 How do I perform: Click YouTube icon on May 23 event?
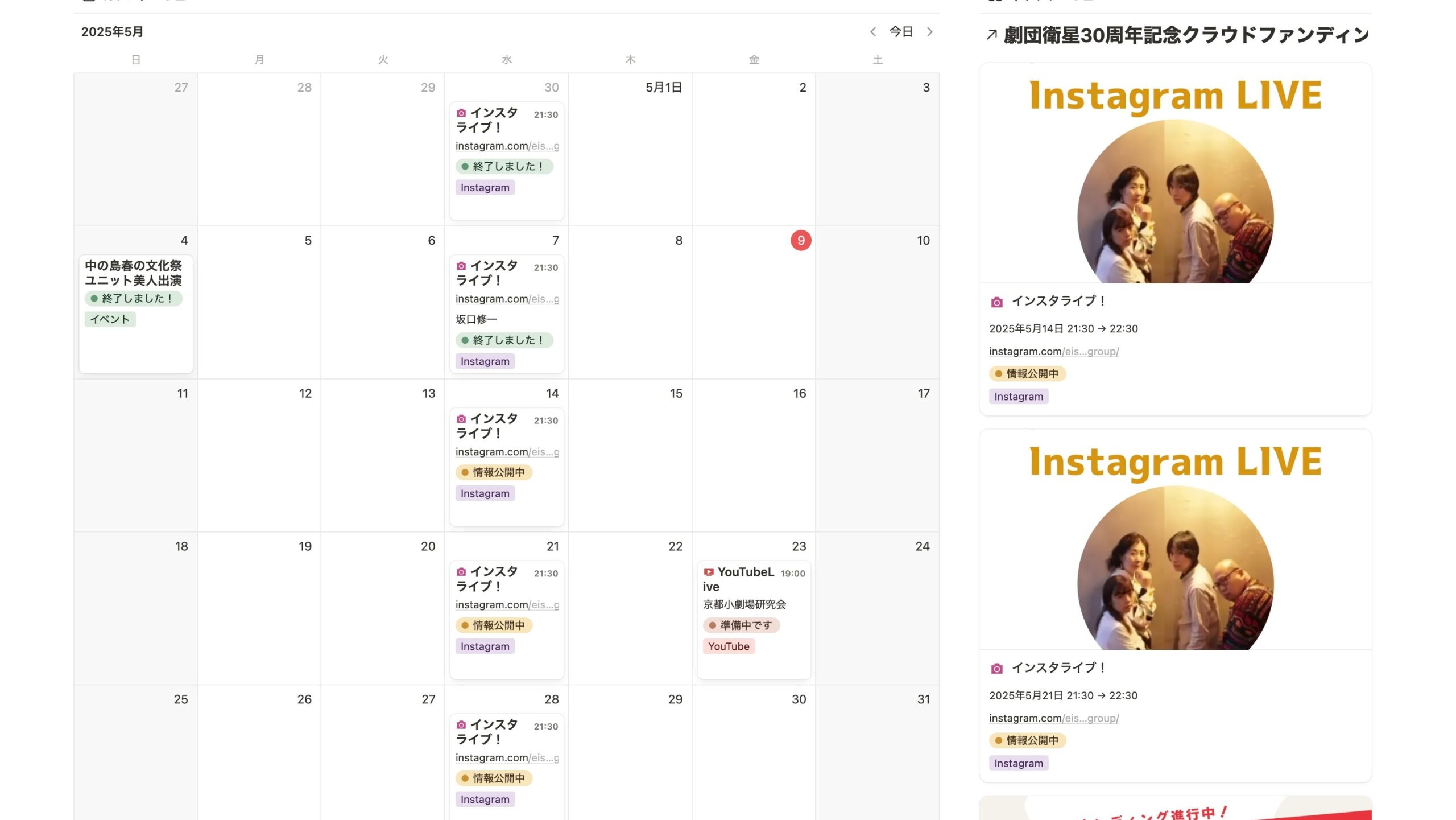click(709, 572)
